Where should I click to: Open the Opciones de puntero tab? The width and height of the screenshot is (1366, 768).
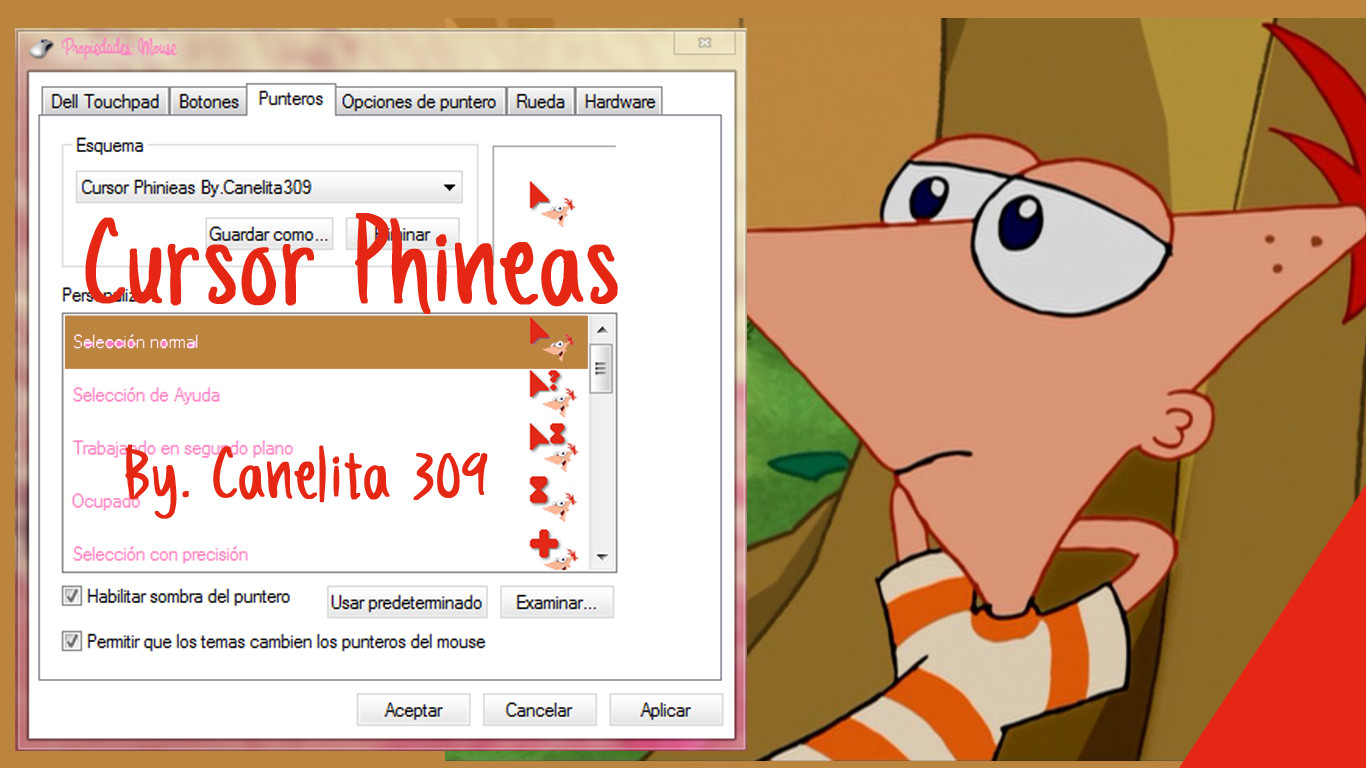(x=419, y=101)
